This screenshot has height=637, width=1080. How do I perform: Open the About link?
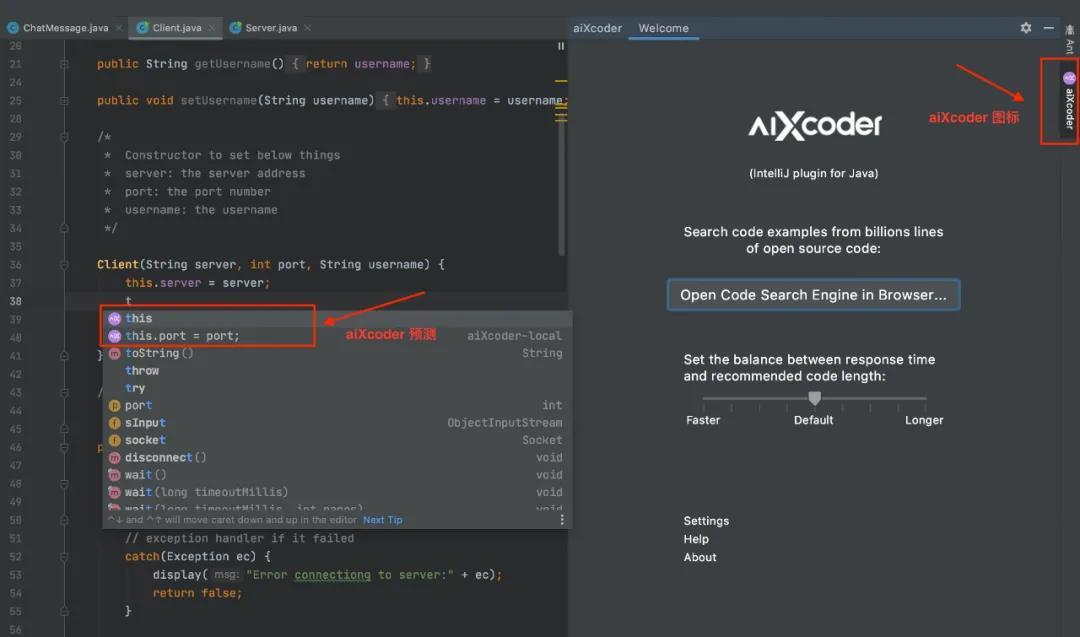700,557
